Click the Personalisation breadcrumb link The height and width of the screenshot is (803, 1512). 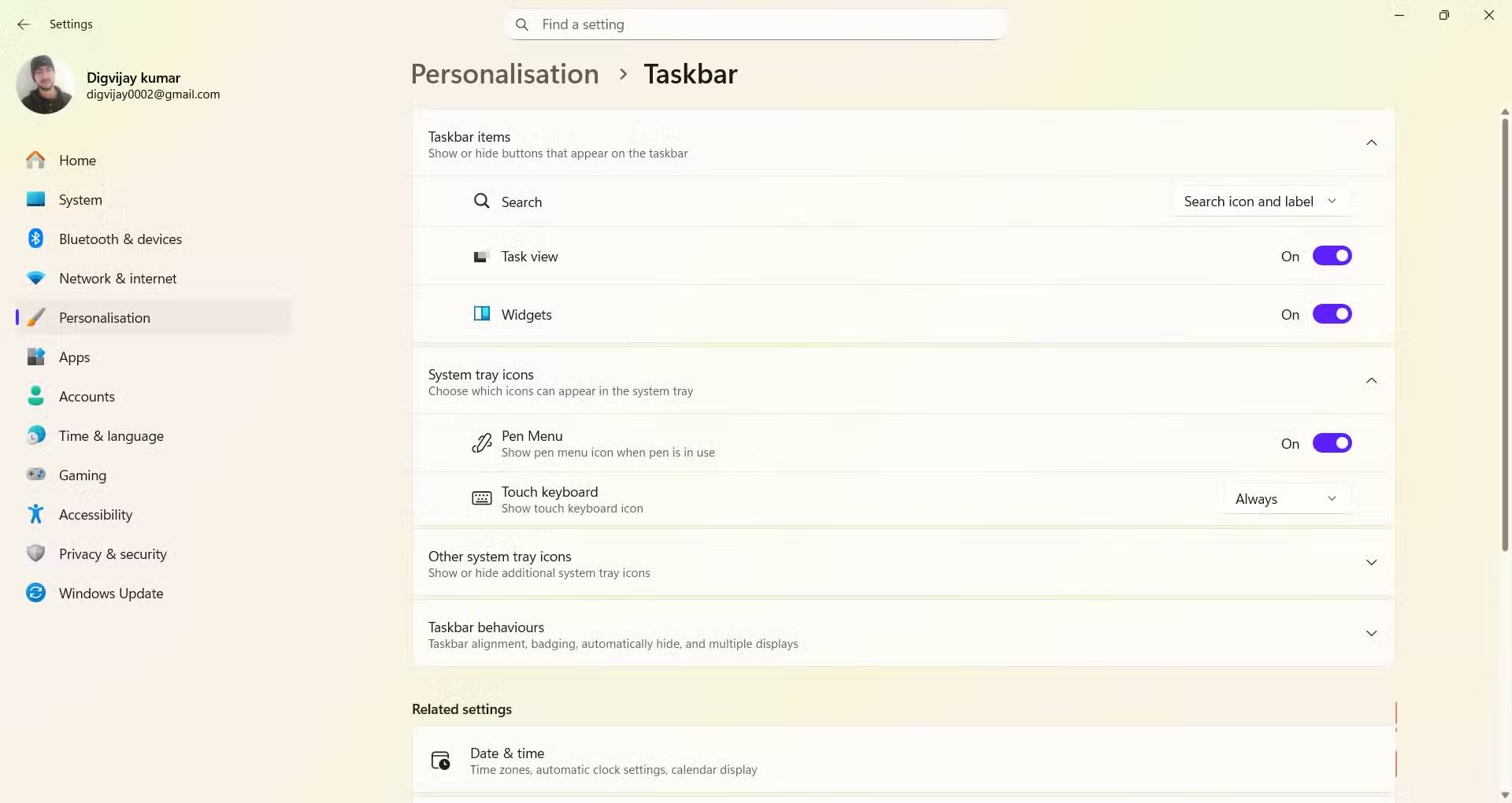505,74
